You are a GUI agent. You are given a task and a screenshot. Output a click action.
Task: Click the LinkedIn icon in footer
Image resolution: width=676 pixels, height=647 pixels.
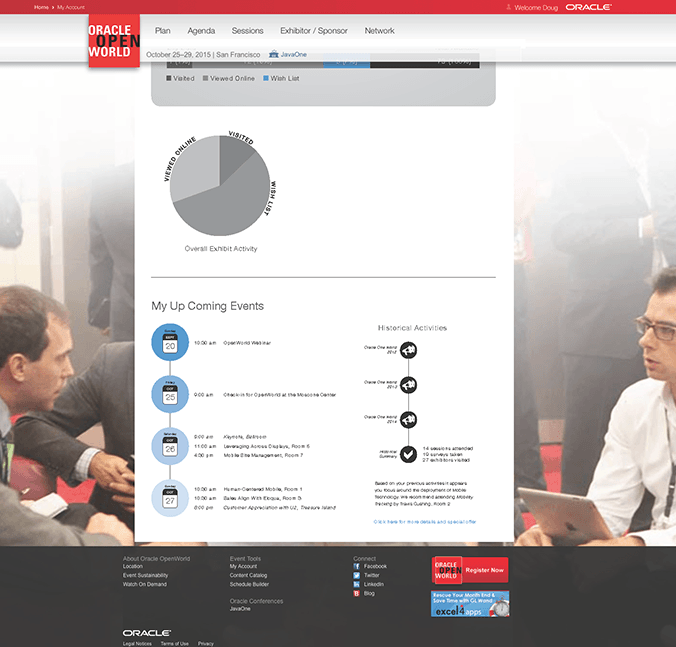(357, 584)
